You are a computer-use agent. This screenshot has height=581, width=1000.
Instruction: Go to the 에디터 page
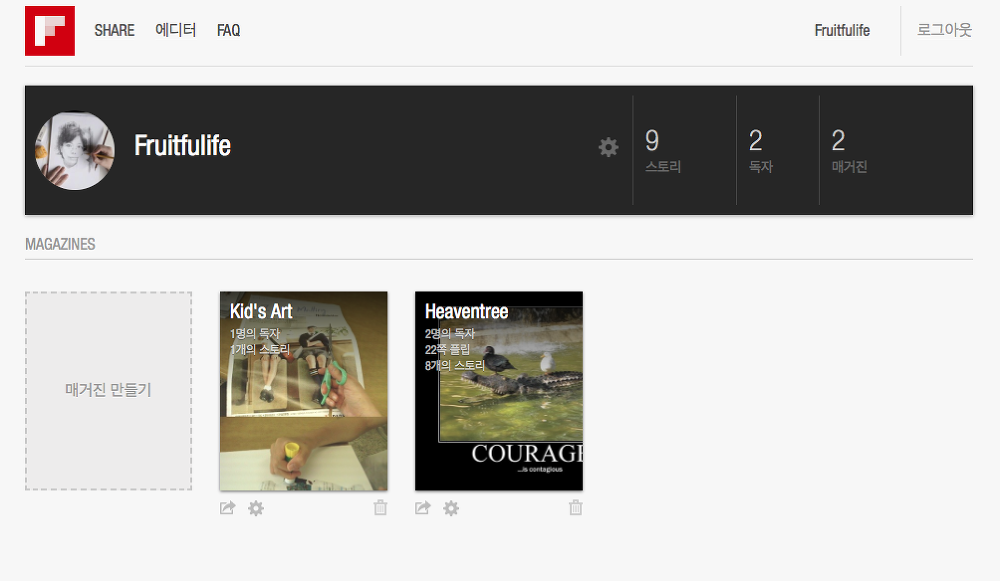click(x=175, y=30)
